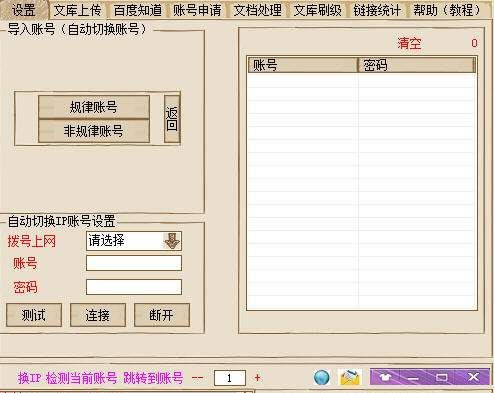Click the 账号 column header
Screen dimensions: 494x393
point(303,65)
